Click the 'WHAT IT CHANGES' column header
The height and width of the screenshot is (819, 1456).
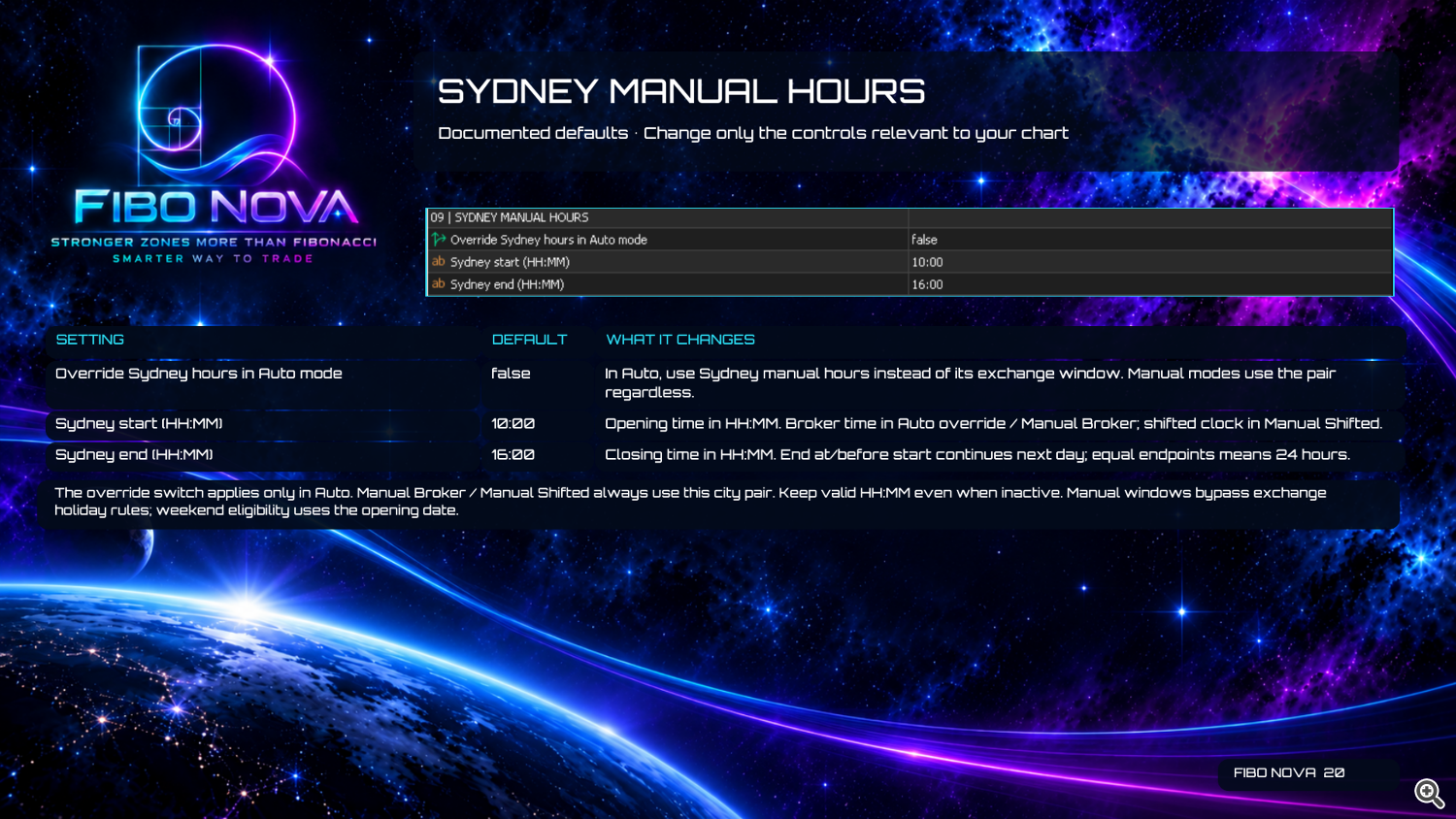click(680, 340)
